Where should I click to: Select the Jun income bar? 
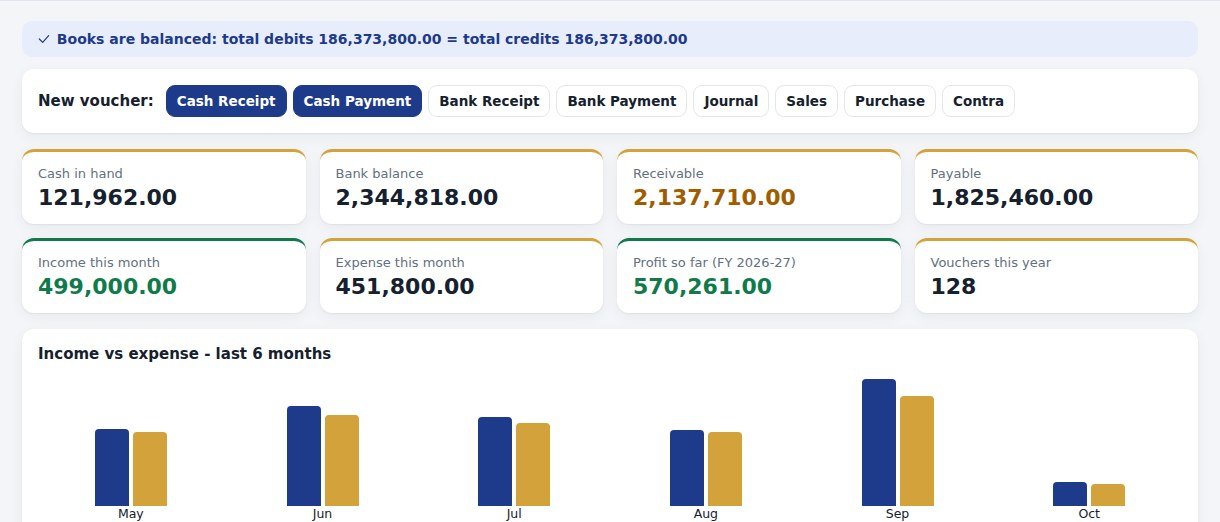(304, 456)
